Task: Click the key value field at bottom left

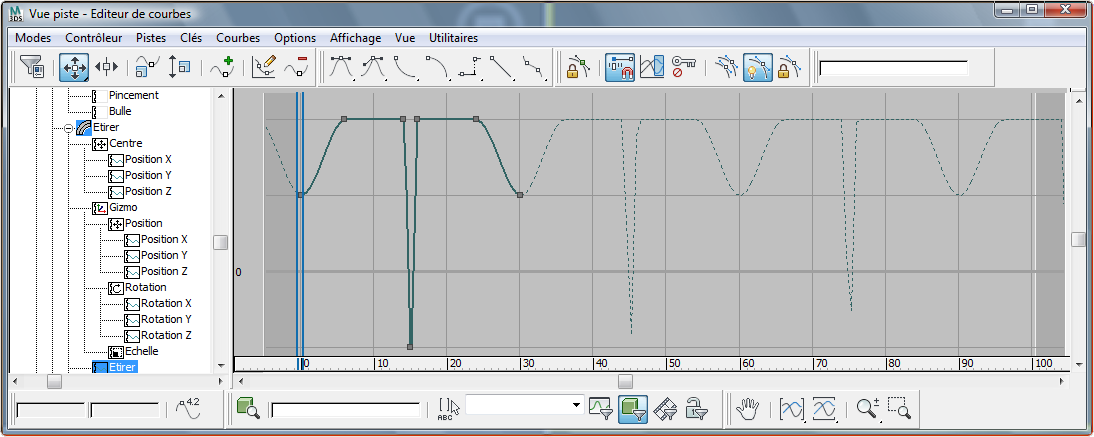Action: coord(126,410)
